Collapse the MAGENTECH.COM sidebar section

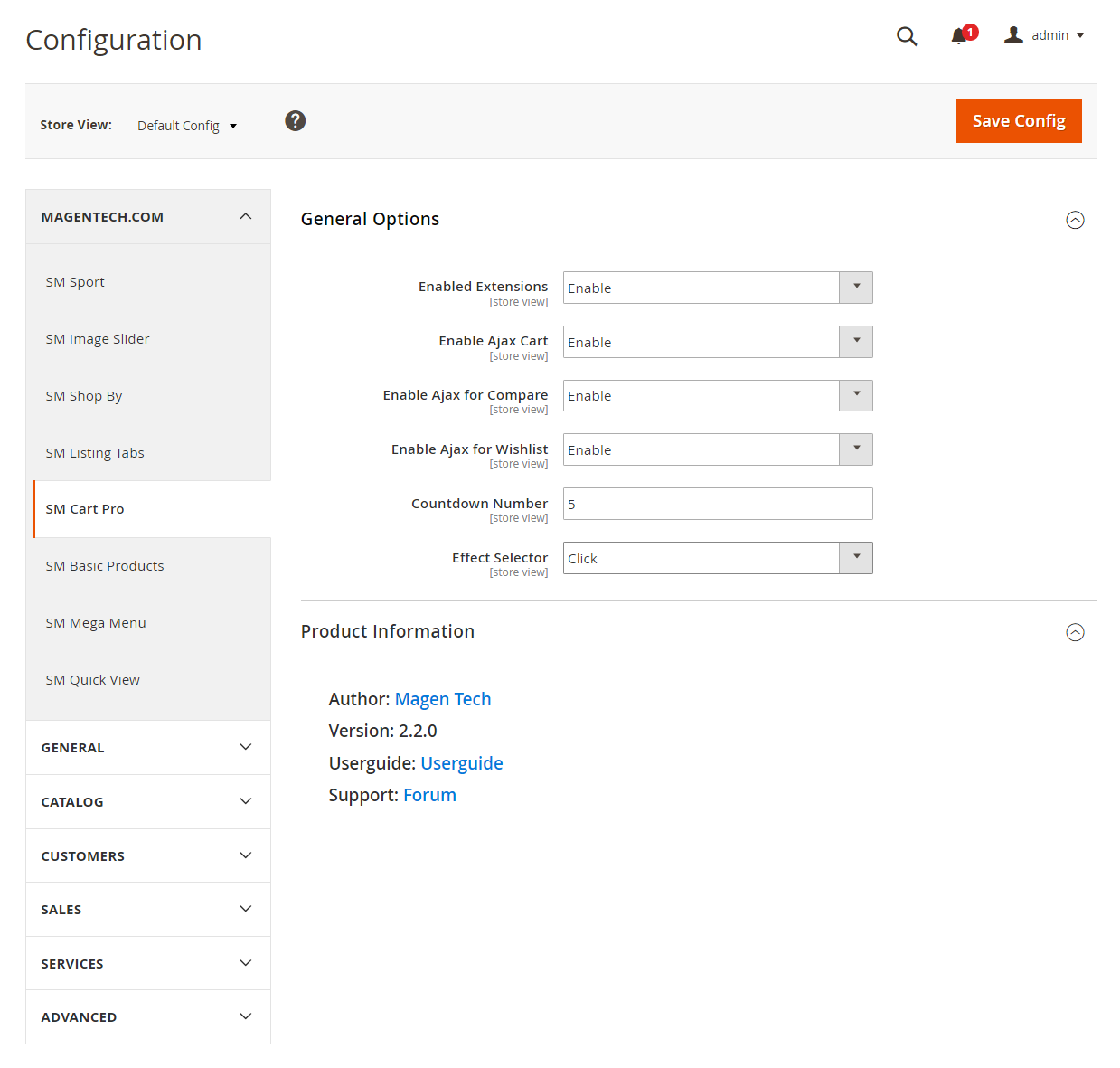148,217
